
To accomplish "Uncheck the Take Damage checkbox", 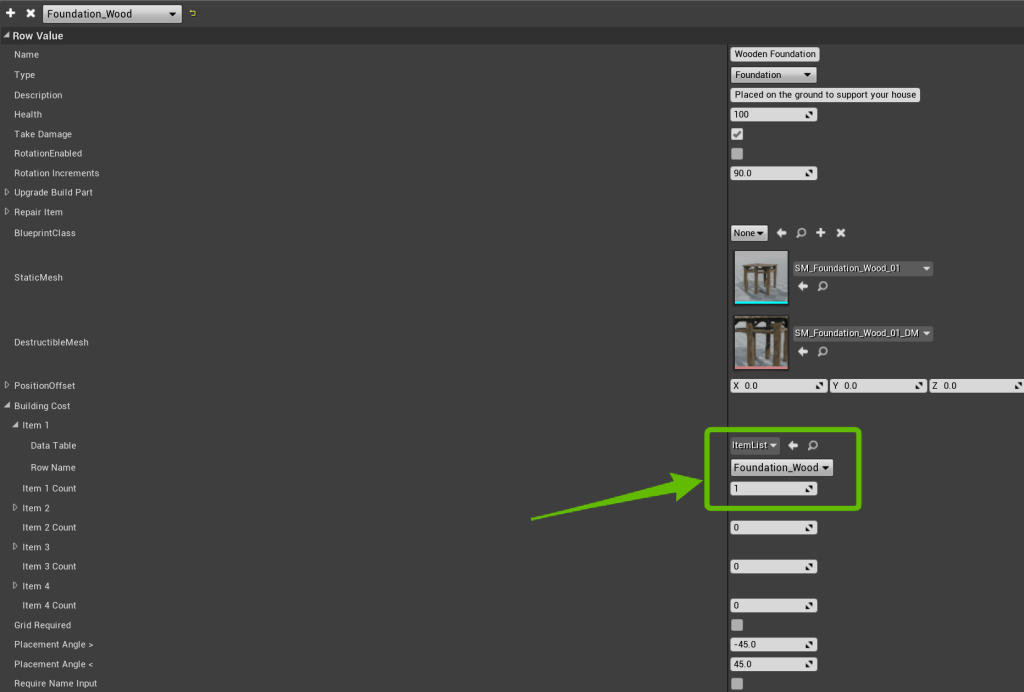I will click(737, 134).
